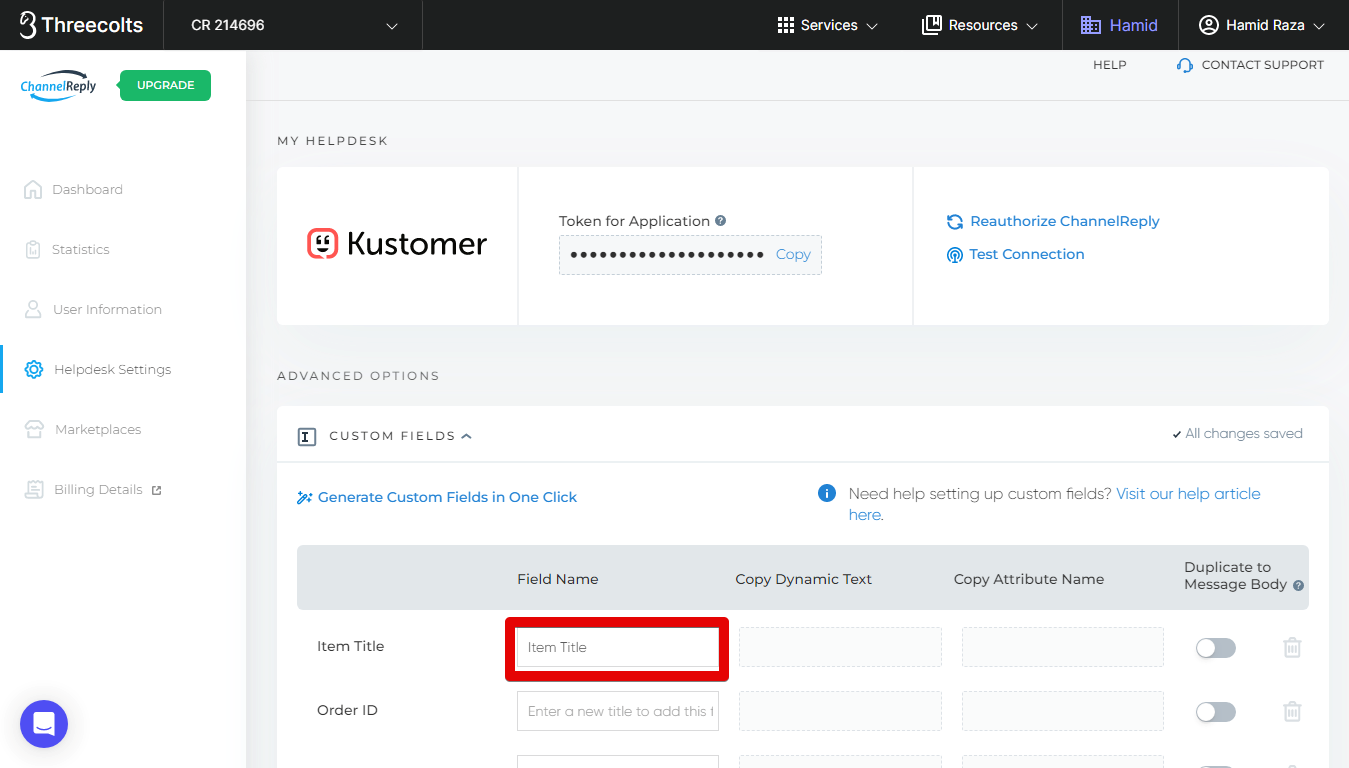
Task: Click the Statistics clipboard icon
Action: tap(32, 249)
